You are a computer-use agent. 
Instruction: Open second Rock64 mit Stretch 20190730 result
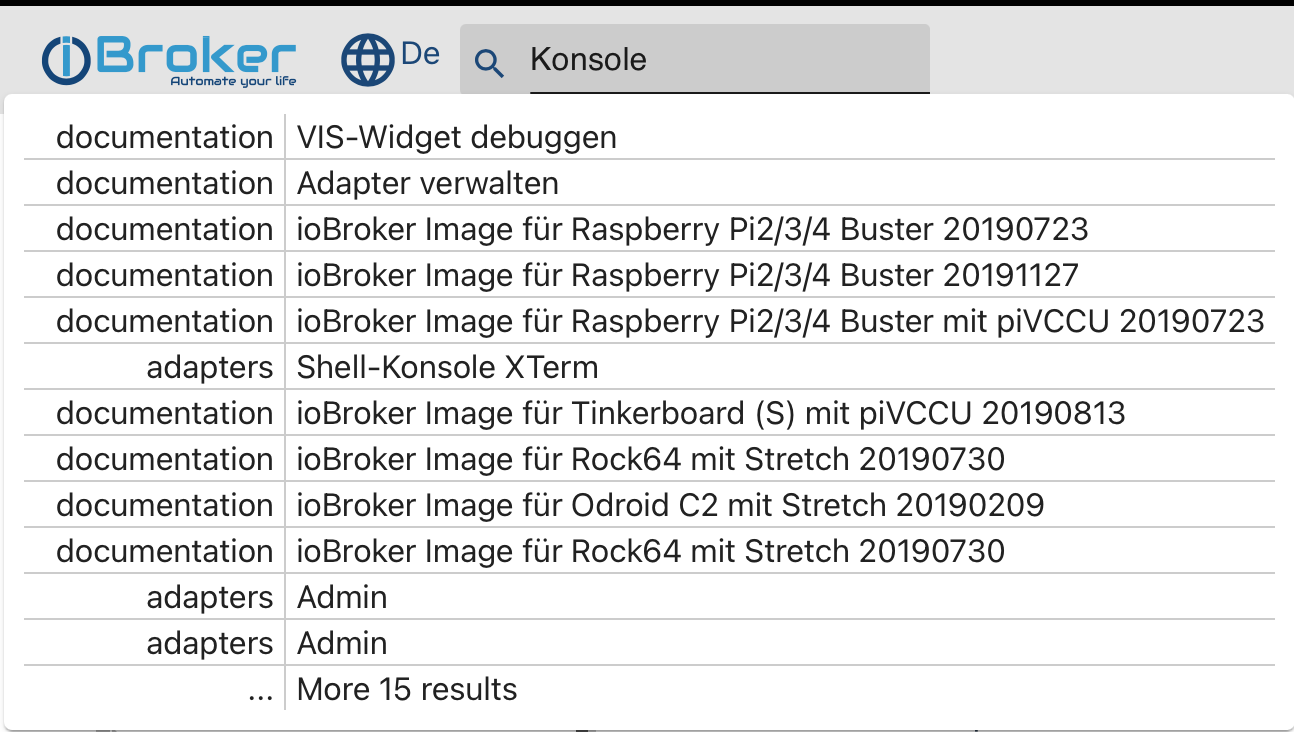point(650,551)
